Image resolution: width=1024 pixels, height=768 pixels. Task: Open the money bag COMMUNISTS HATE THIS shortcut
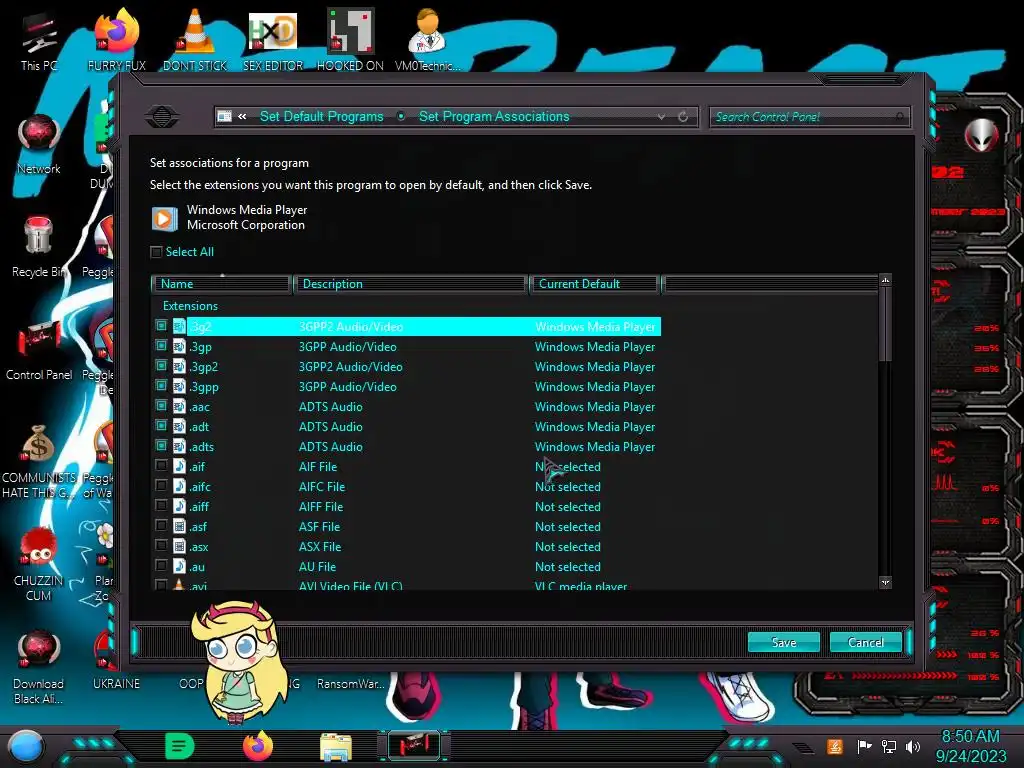[39, 461]
